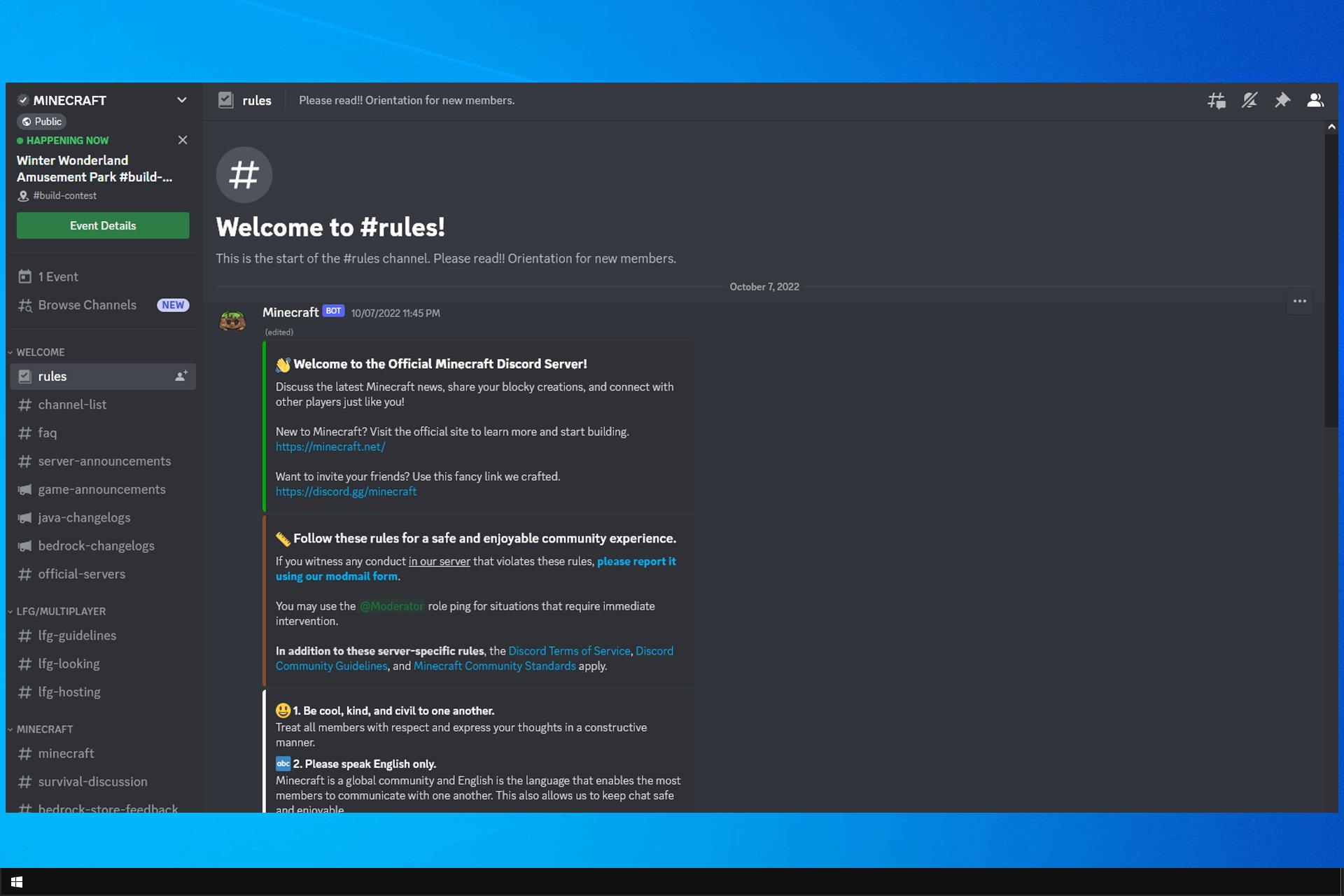Screen dimensions: 1344x896
Task: Click the add member icon on rules
Action: 181,376
